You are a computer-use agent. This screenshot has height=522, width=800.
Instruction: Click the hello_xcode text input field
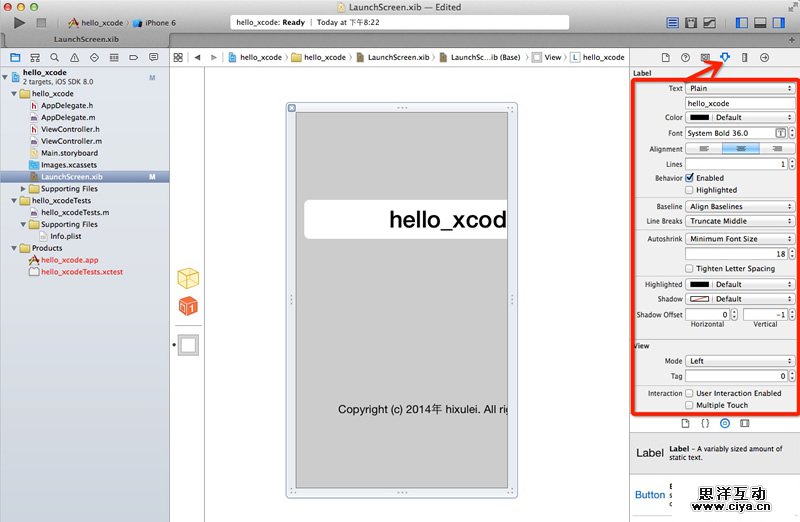pyautogui.click(x=740, y=103)
